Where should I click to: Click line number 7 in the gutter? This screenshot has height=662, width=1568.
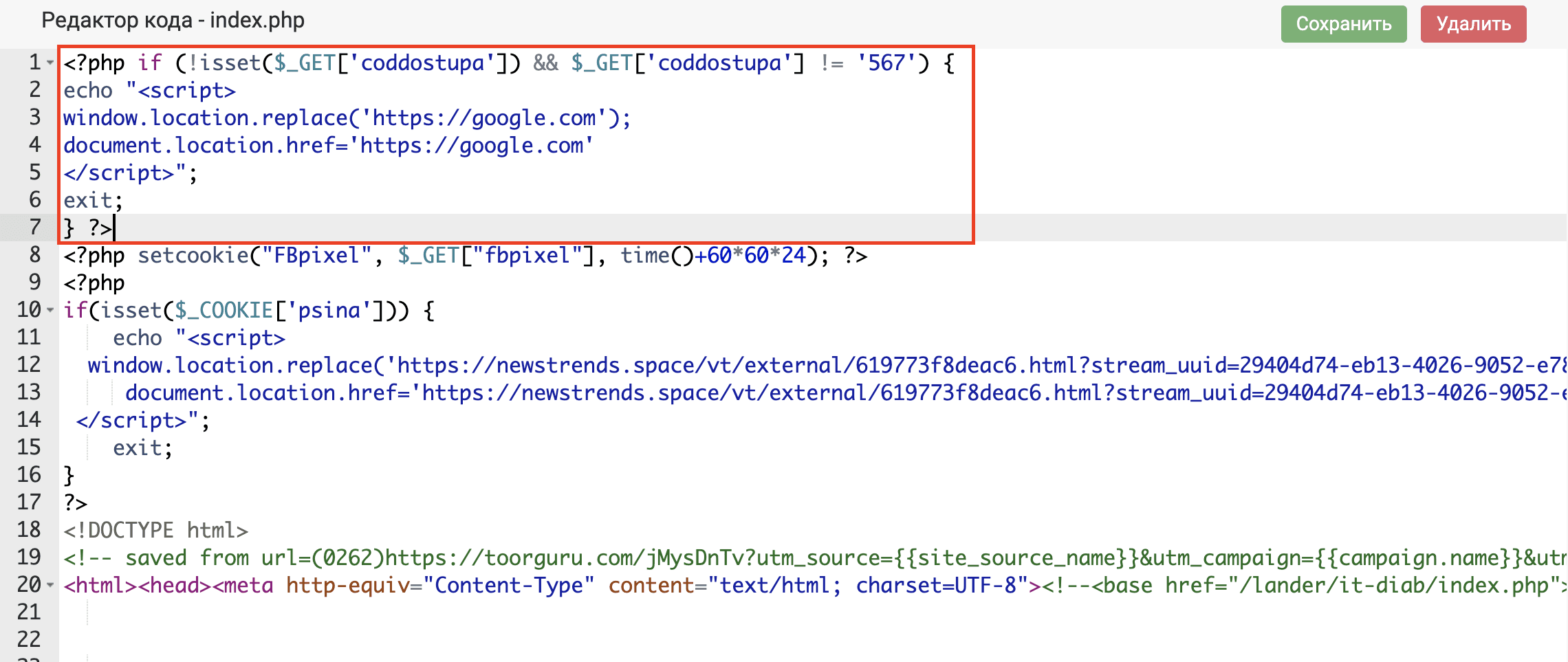pos(34,228)
